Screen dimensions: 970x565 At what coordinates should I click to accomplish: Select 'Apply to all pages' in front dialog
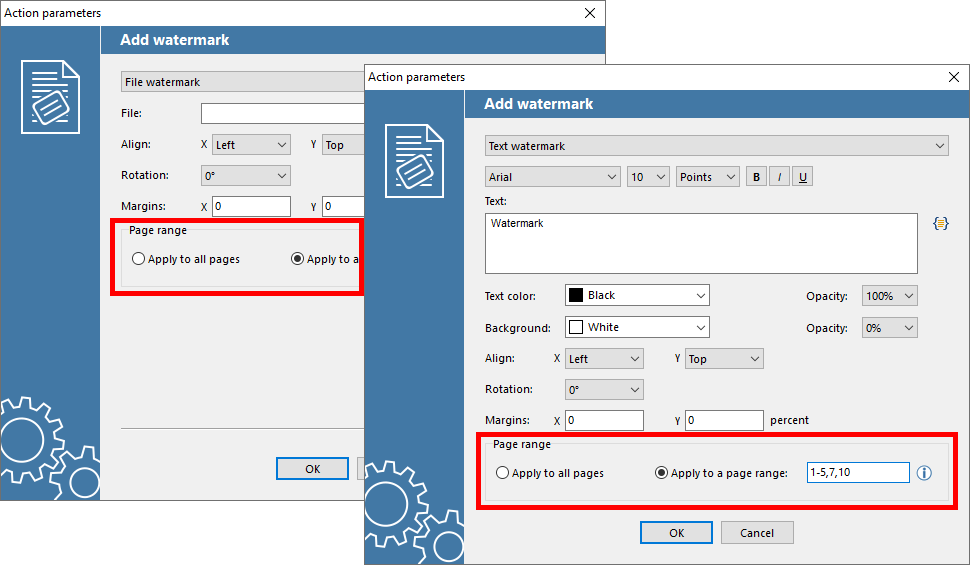pyautogui.click(x=549, y=473)
